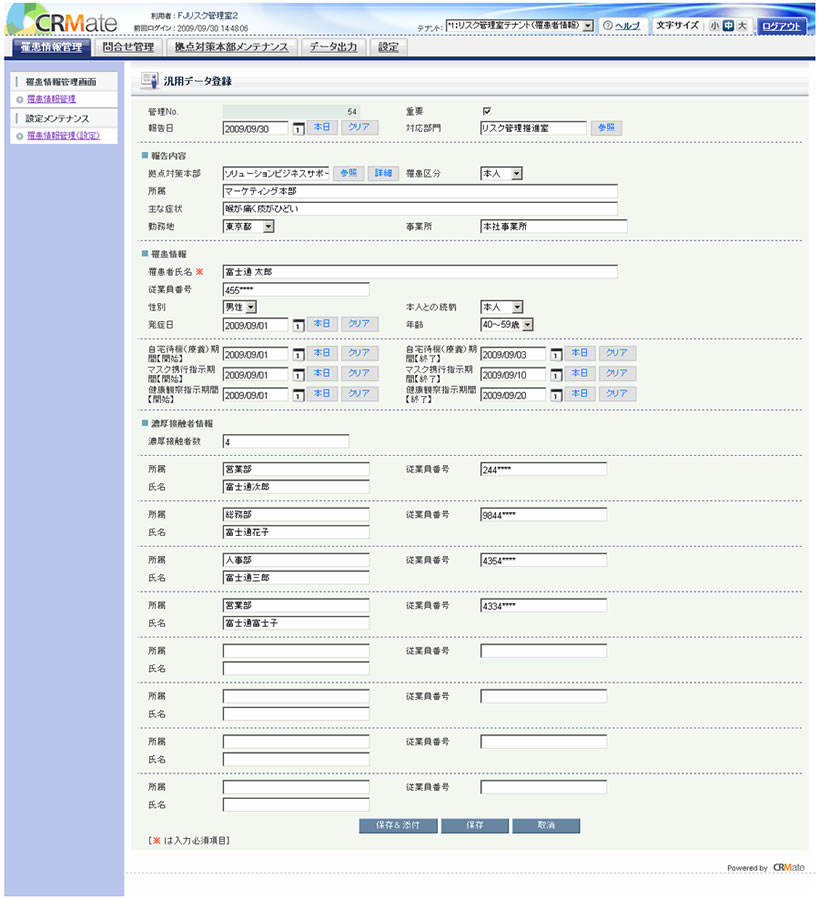Open calendar for マスク携行指示期間 end date
Image resolution: width=819 pixels, height=900 pixels.
(x=555, y=374)
